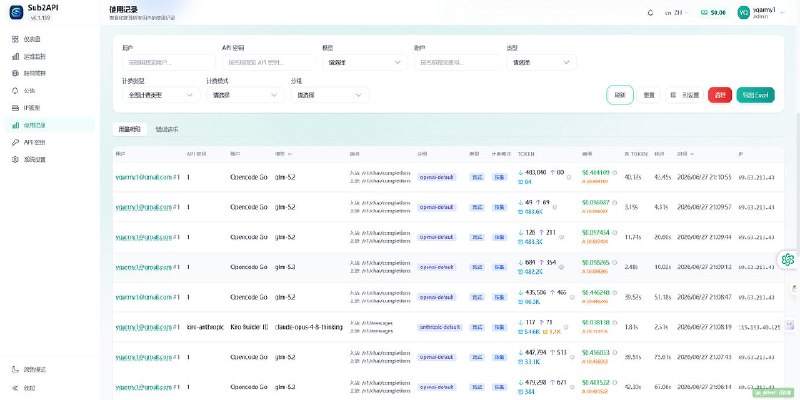Viewport: 800px width, 400px height.
Task: Open the column settings button
Action: click(x=685, y=95)
